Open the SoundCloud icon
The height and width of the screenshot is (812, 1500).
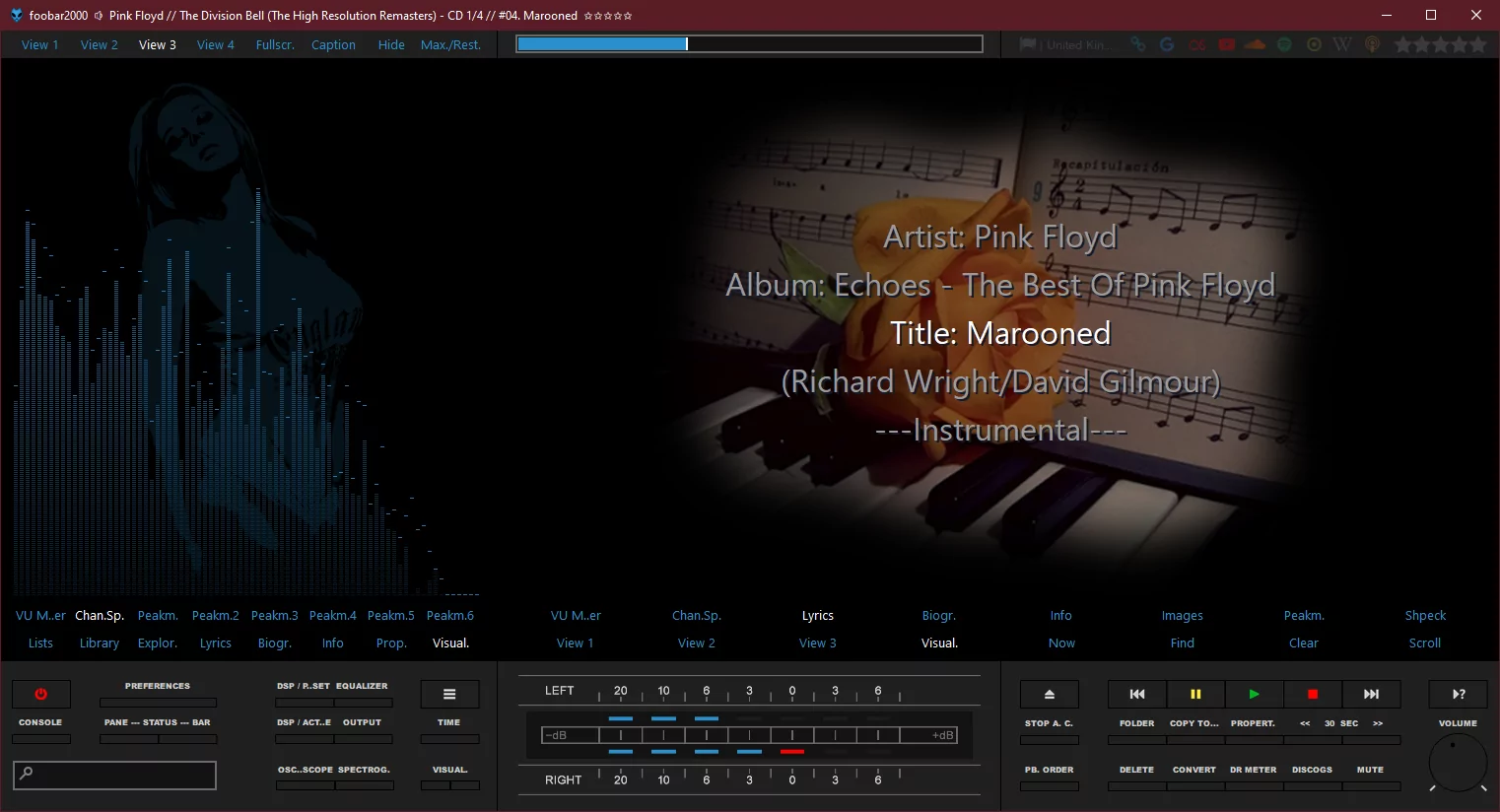(x=1255, y=44)
